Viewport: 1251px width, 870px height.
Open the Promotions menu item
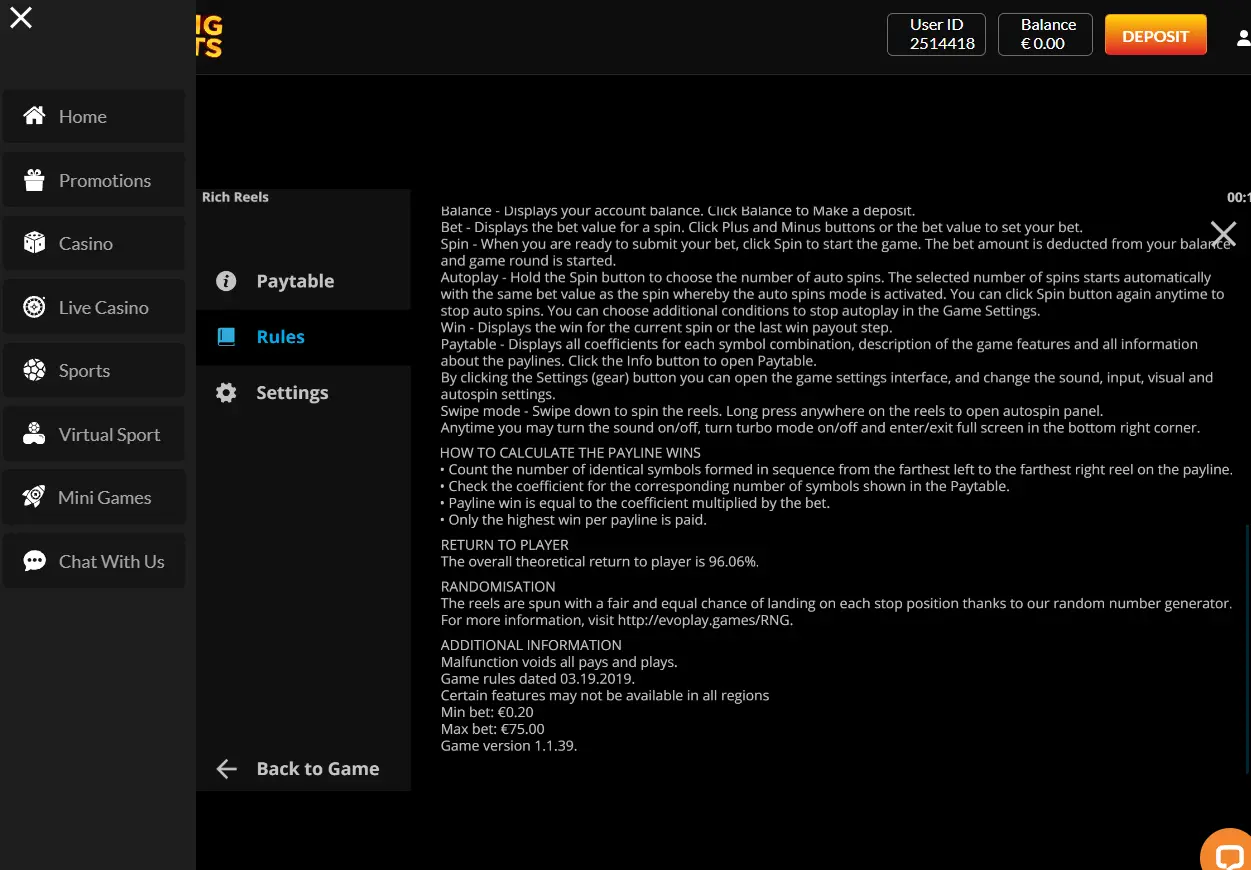tap(93, 180)
